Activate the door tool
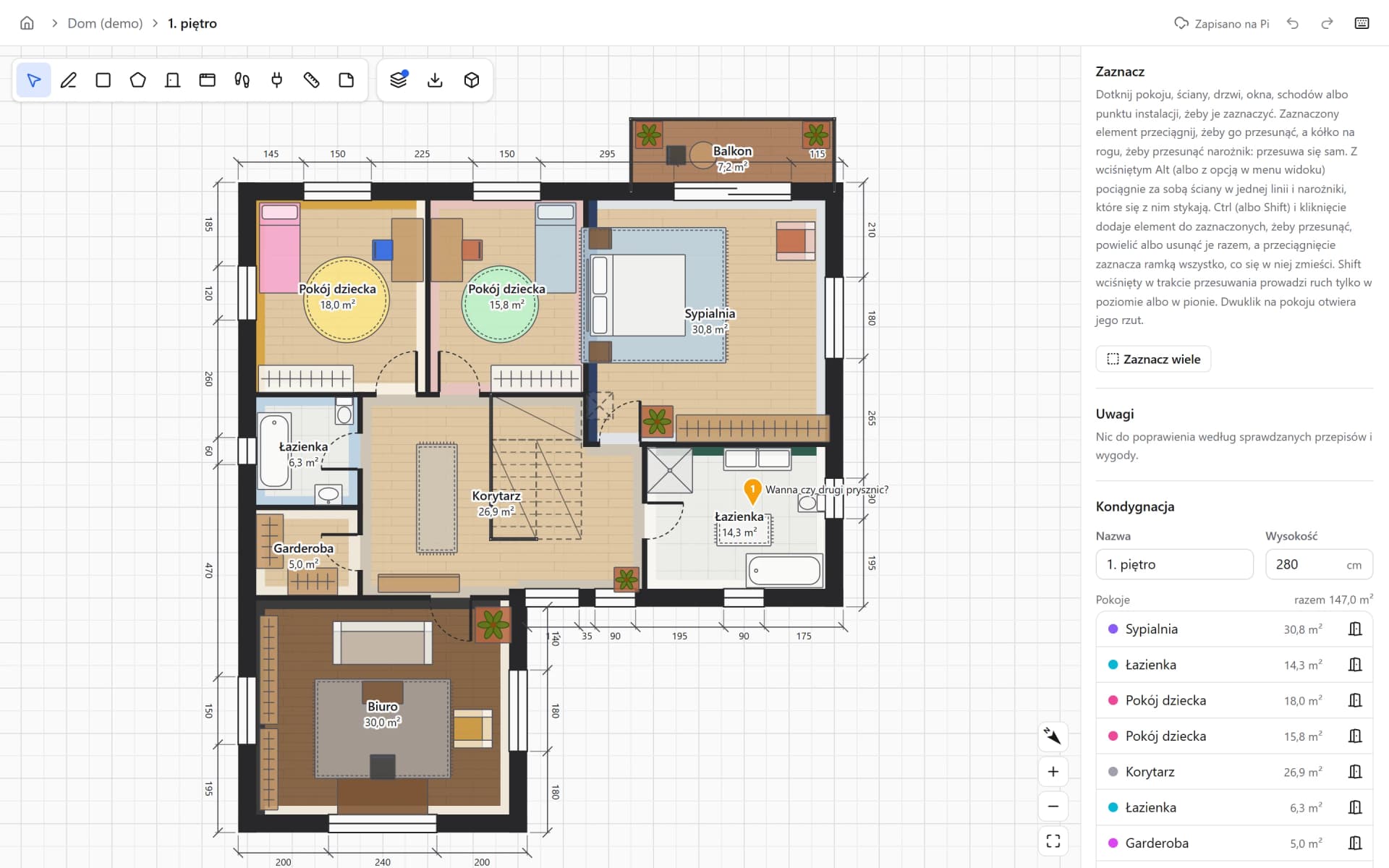This screenshot has height=868, width=1389. tap(172, 80)
